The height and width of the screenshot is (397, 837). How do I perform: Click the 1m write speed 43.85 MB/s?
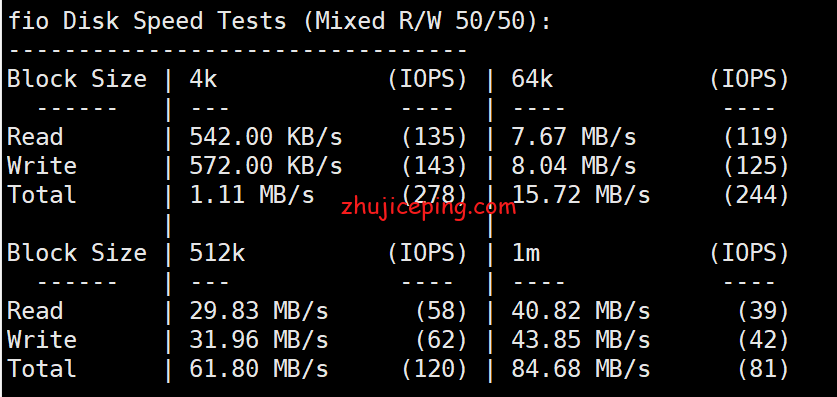(581, 340)
